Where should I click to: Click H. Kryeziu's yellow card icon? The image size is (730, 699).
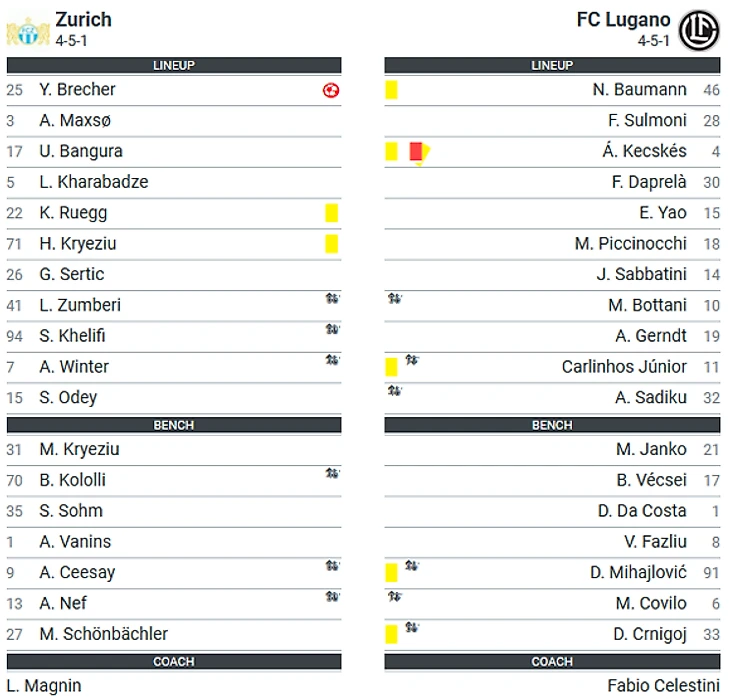331,244
